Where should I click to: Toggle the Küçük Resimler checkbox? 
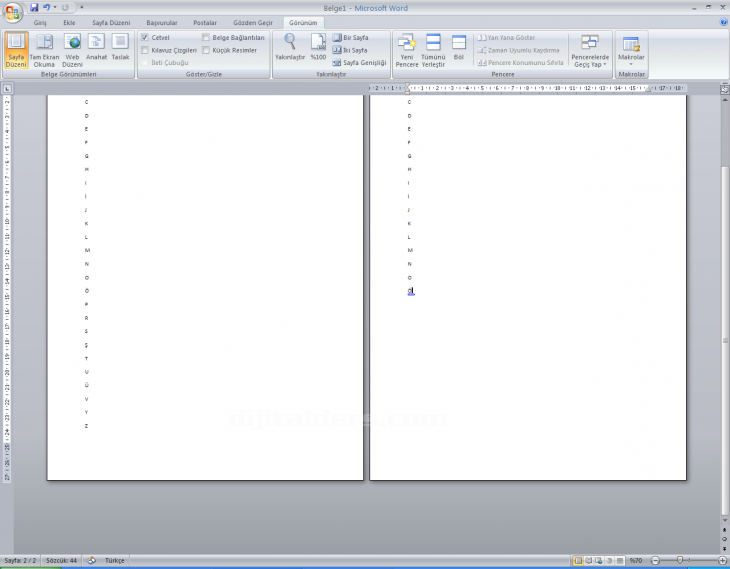tap(207, 50)
